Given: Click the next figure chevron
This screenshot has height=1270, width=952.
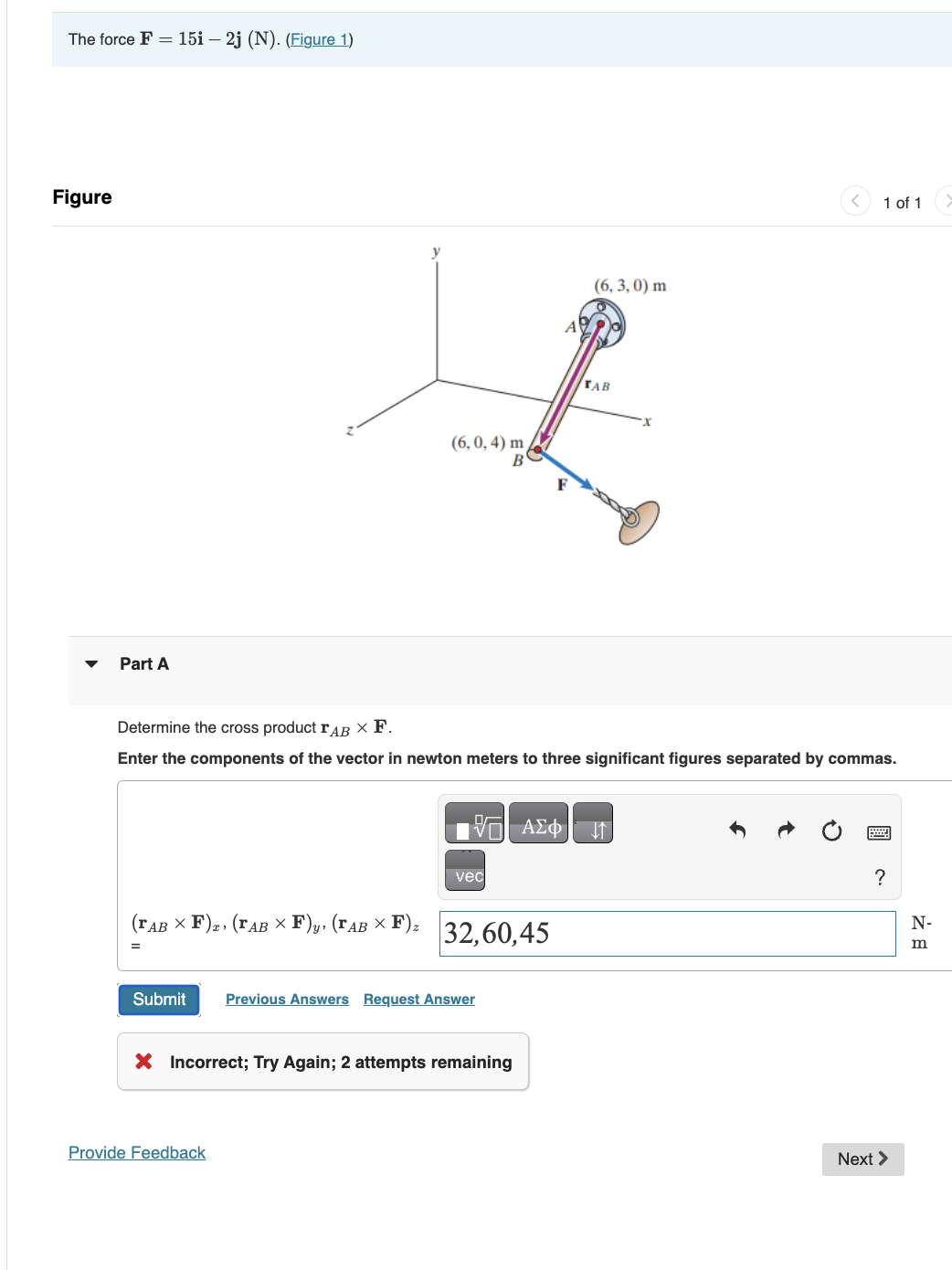Looking at the screenshot, I should [947, 201].
